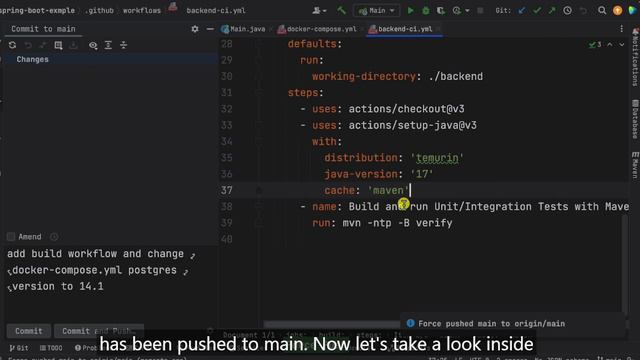The image size is (640, 360).
Task: Run the Main configuration
Action: click(411, 11)
